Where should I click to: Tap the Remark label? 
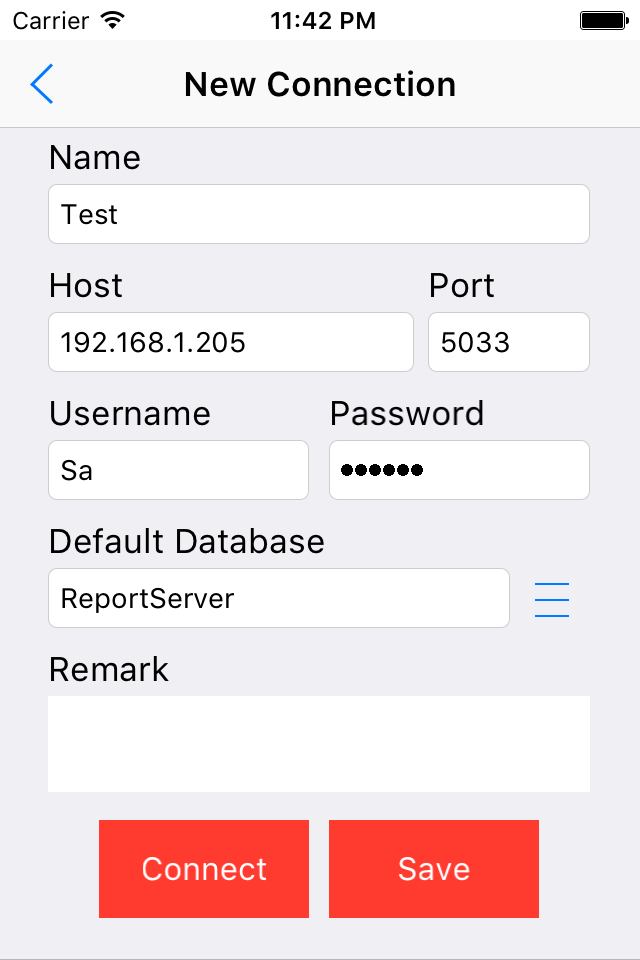(x=108, y=669)
